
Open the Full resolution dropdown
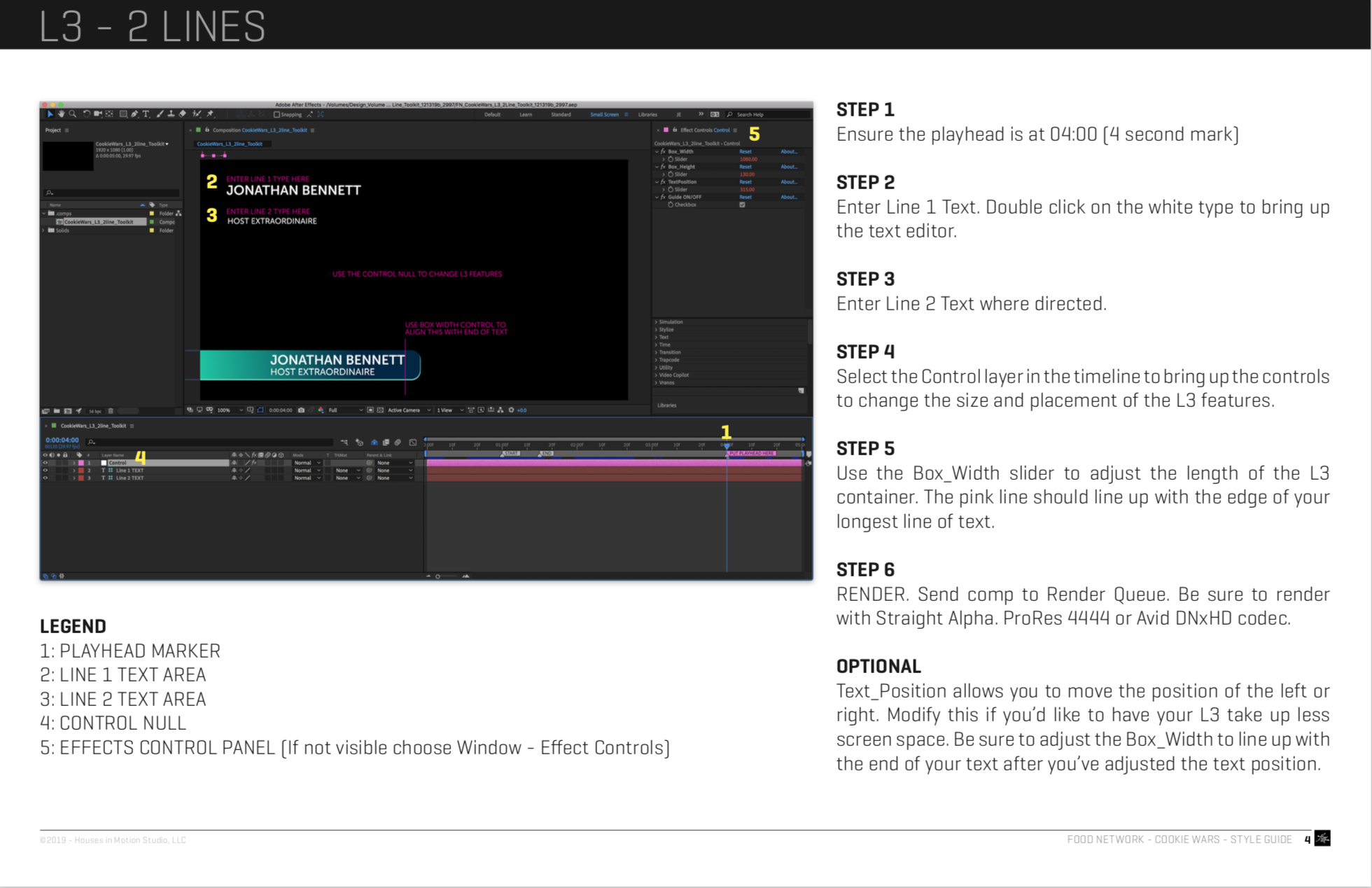(345, 410)
